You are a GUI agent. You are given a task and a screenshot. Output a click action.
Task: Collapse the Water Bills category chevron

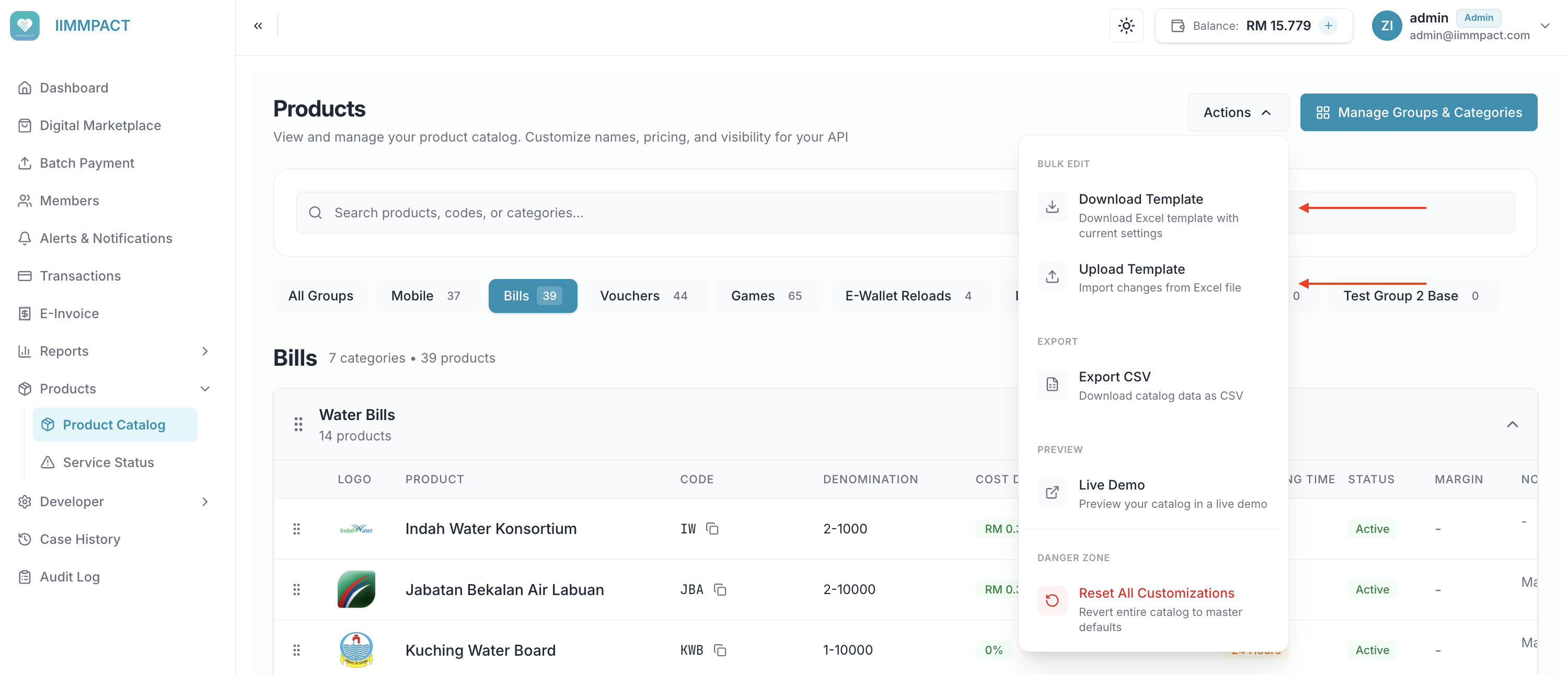click(x=1512, y=424)
